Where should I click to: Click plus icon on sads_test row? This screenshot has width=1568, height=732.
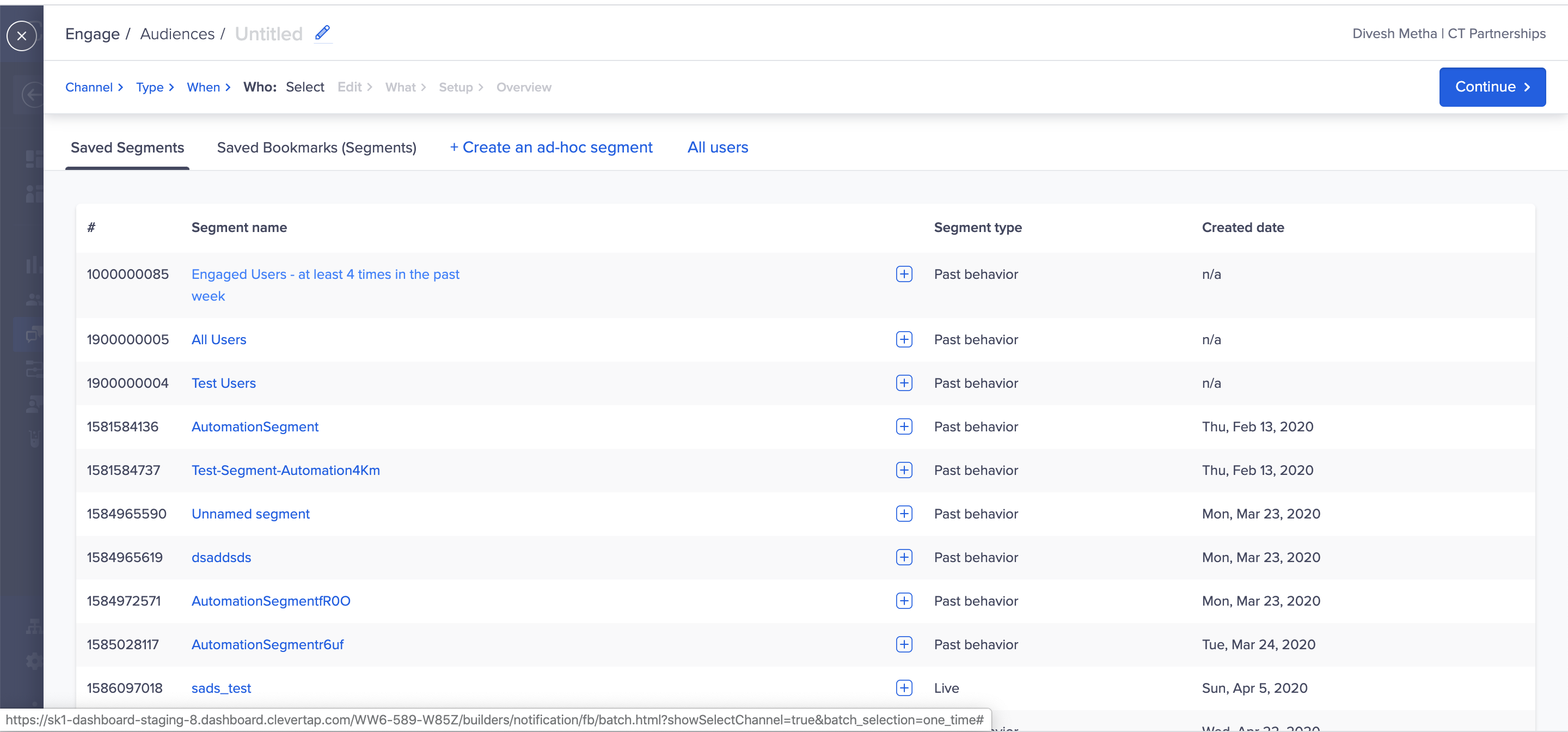coord(904,687)
